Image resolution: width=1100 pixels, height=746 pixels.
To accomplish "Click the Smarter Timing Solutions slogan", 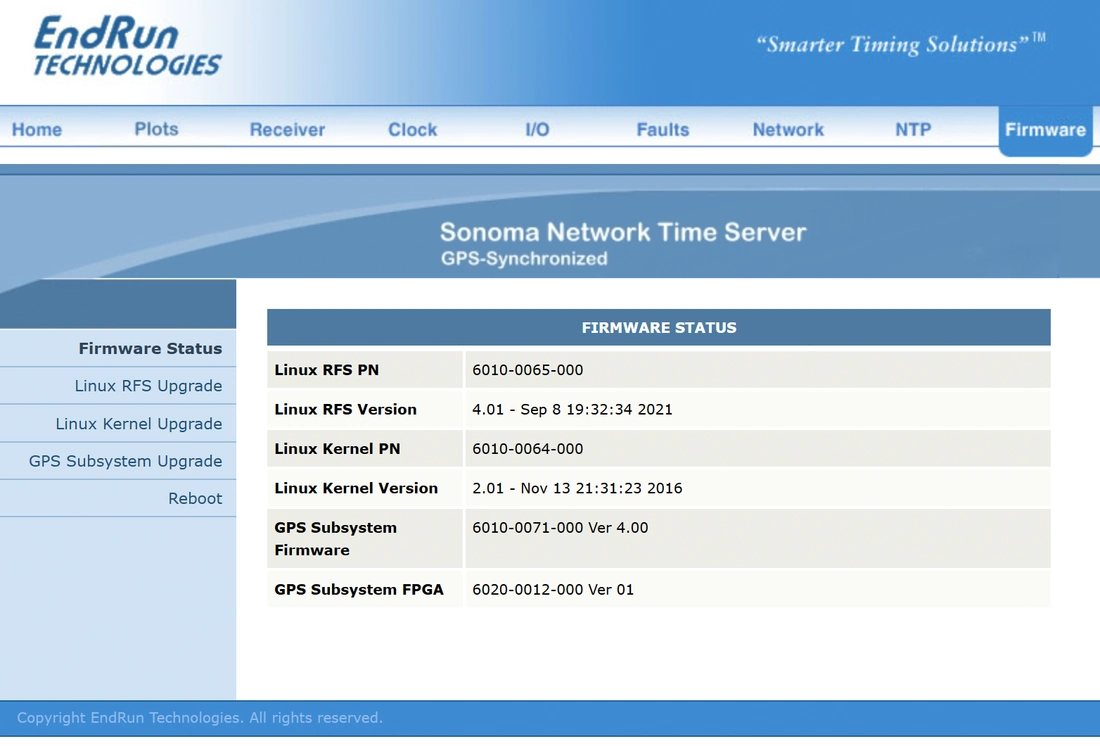I will (901, 44).
